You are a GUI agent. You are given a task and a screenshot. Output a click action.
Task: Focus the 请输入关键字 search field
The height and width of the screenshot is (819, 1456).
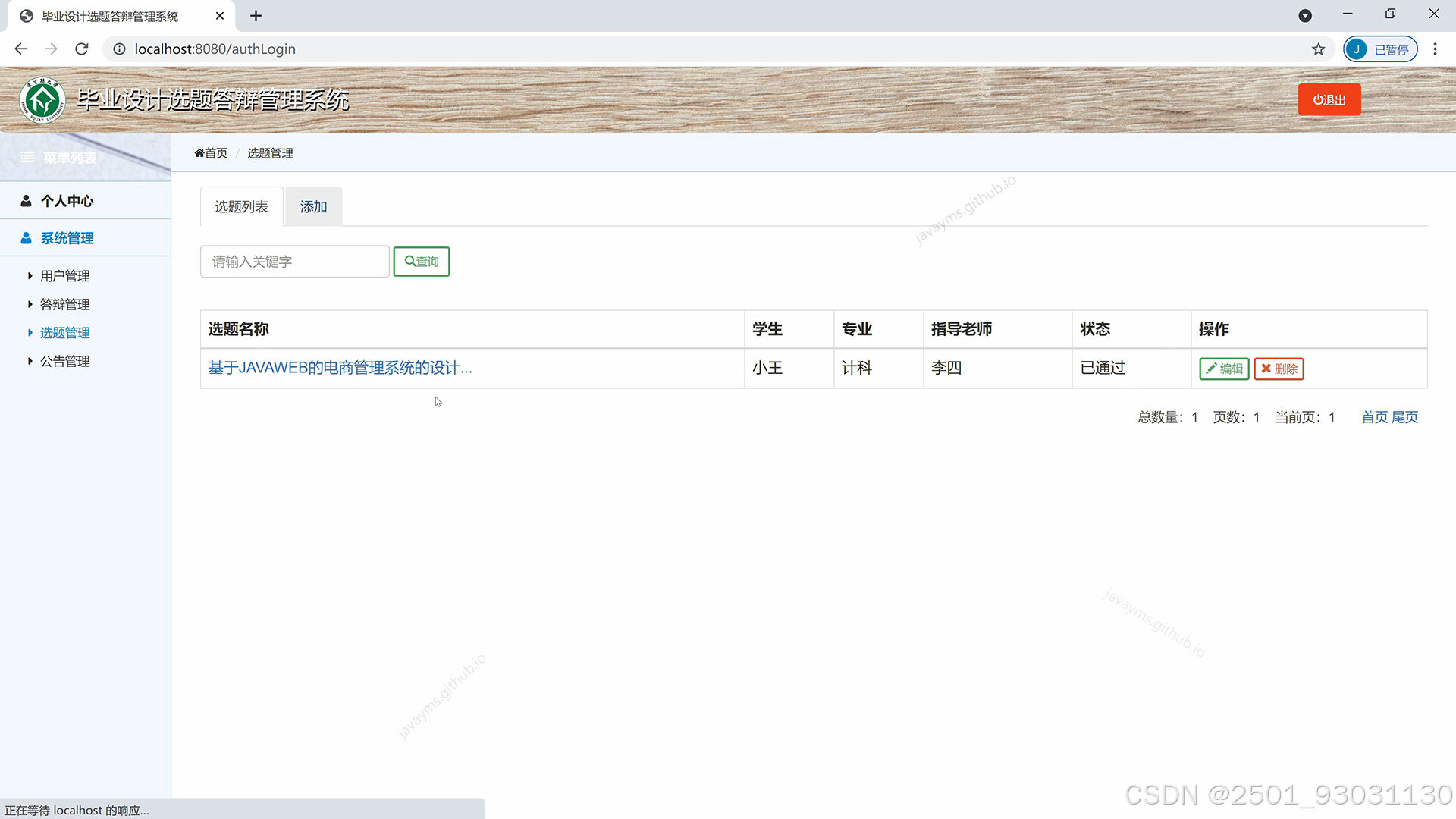point(295,262)
